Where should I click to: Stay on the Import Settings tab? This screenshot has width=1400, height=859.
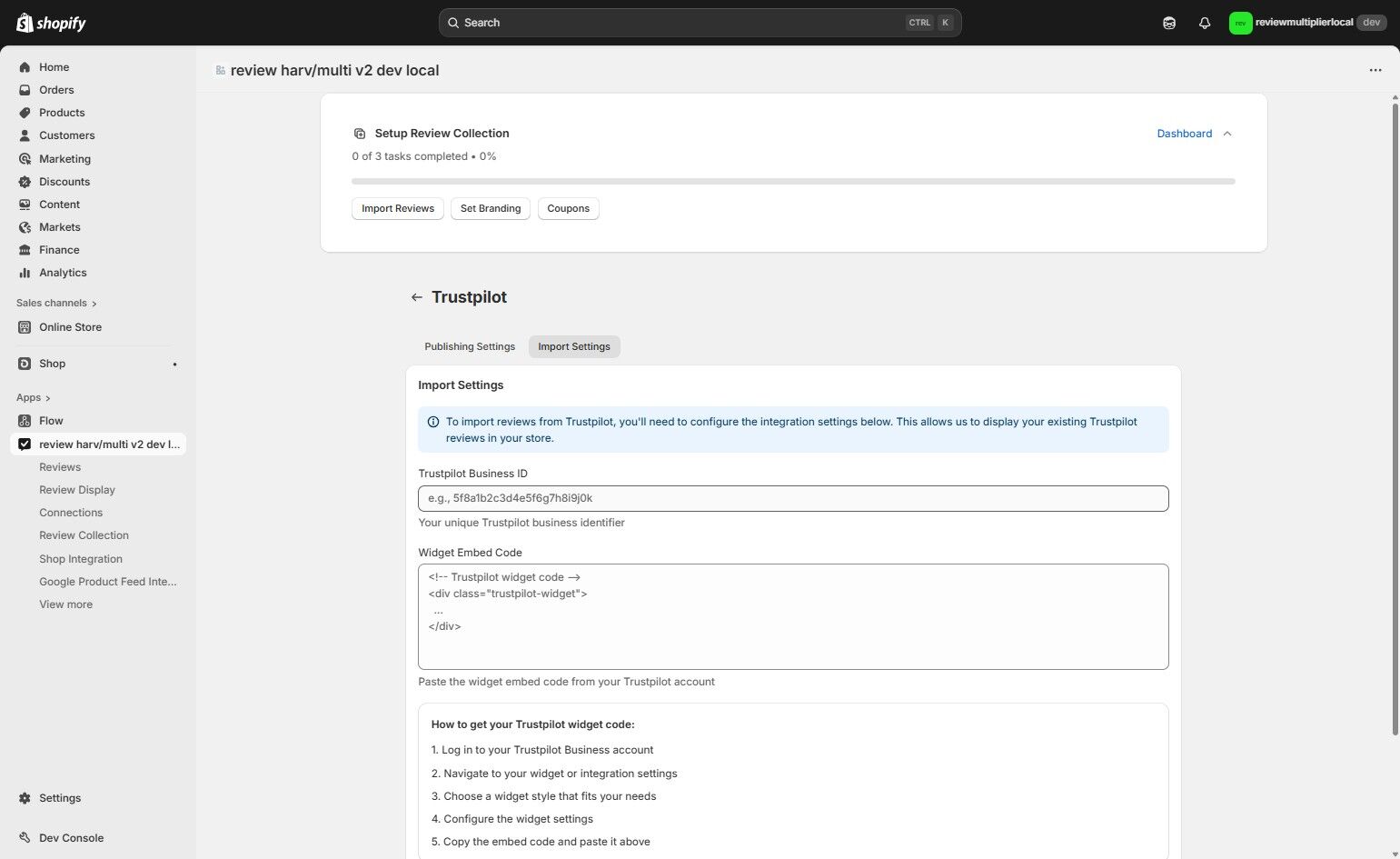pos(573,345)
